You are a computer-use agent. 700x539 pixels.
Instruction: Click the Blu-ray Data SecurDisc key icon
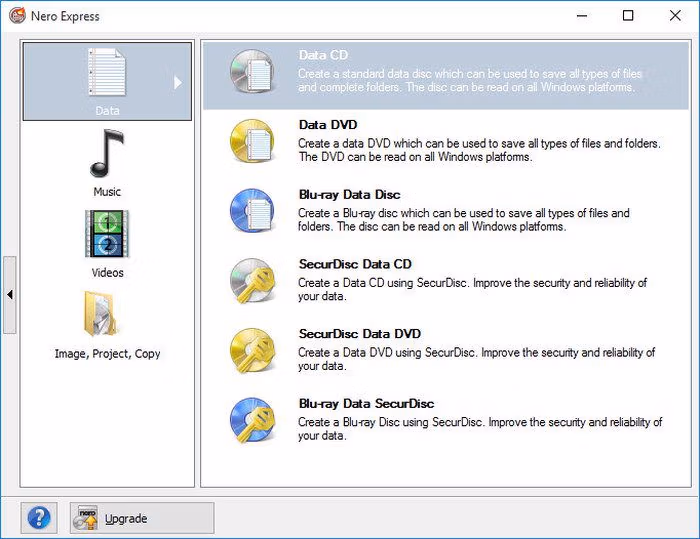coord(252,420)
